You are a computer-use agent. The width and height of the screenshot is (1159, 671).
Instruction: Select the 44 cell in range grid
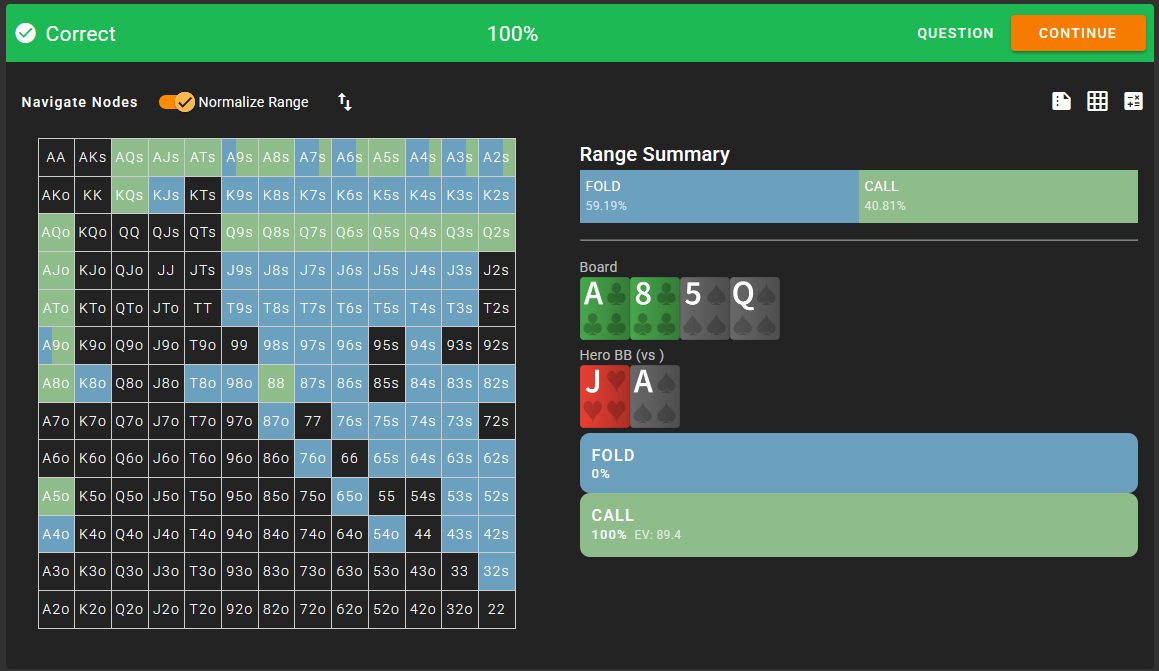[x=423, y=534]
